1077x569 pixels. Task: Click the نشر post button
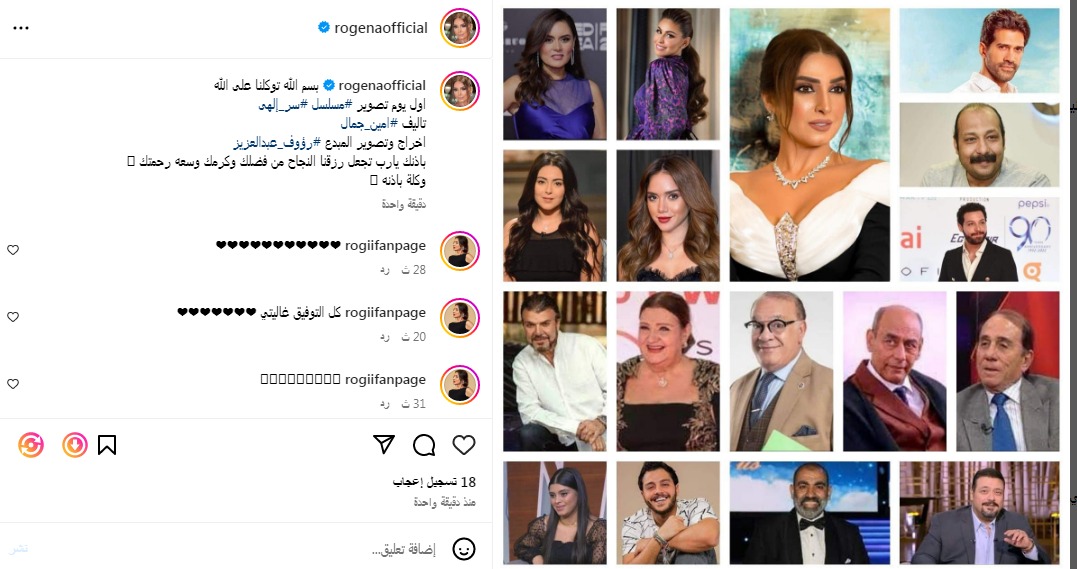tap(19, 548)
